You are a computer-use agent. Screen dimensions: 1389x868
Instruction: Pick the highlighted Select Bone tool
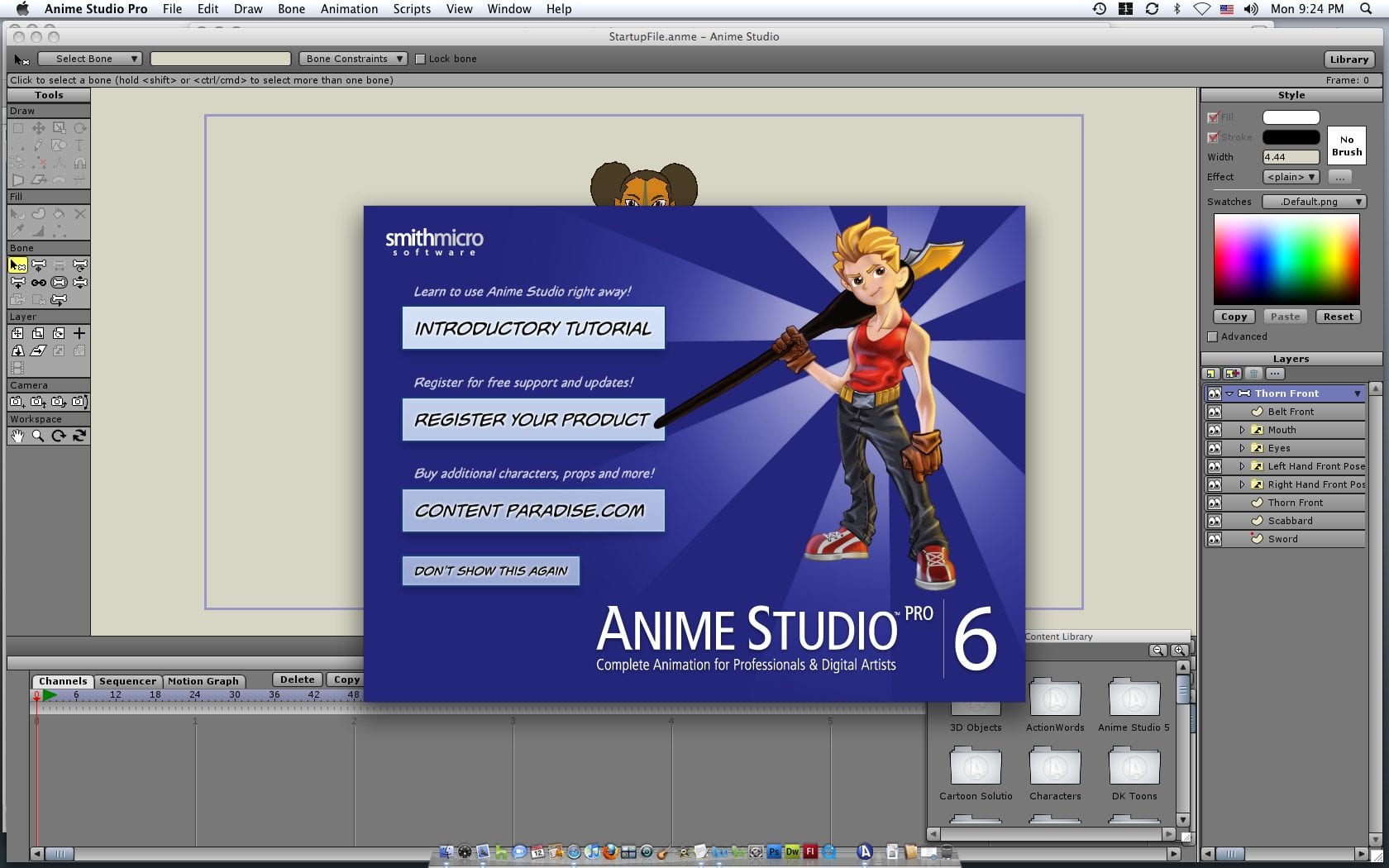(x=17, y=265)
